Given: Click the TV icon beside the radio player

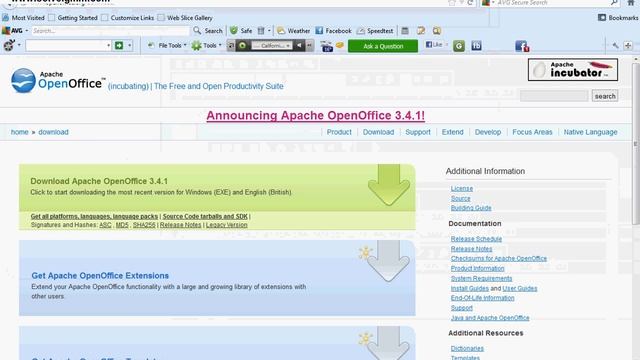Looking at the screenshot, I should [x=327, y=46].
